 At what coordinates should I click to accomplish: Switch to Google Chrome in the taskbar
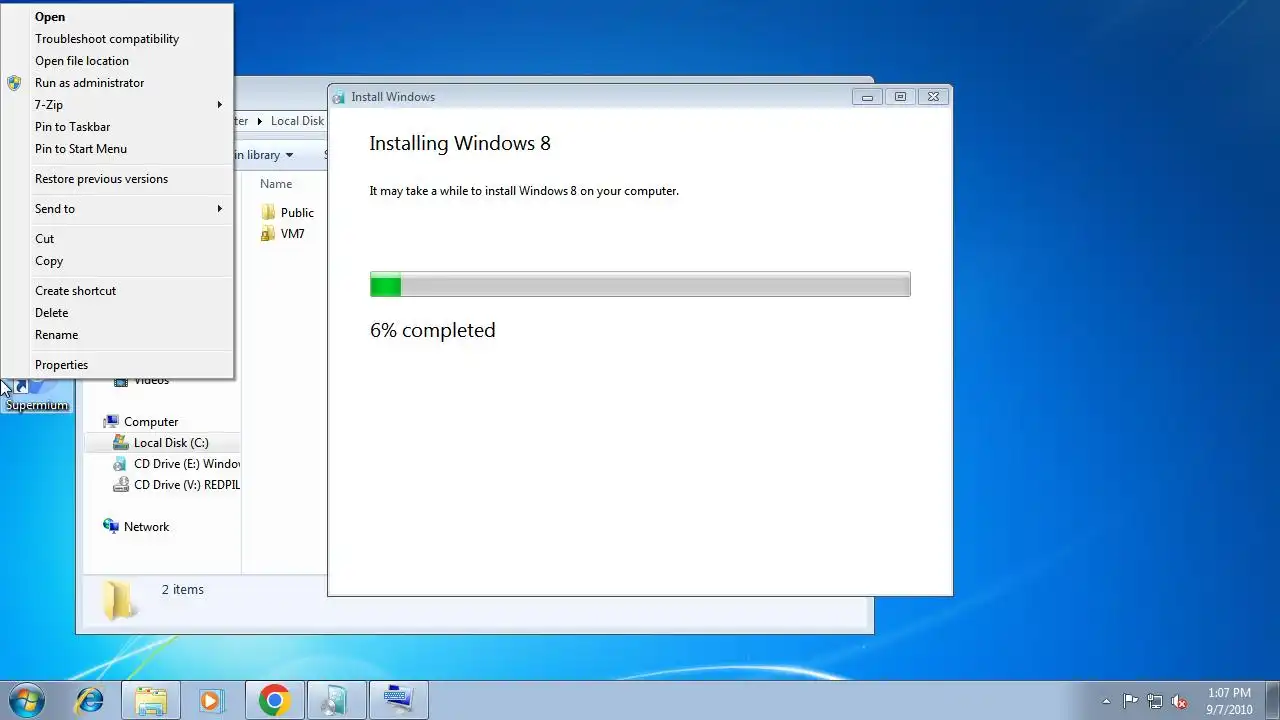[x=274, y=700]
